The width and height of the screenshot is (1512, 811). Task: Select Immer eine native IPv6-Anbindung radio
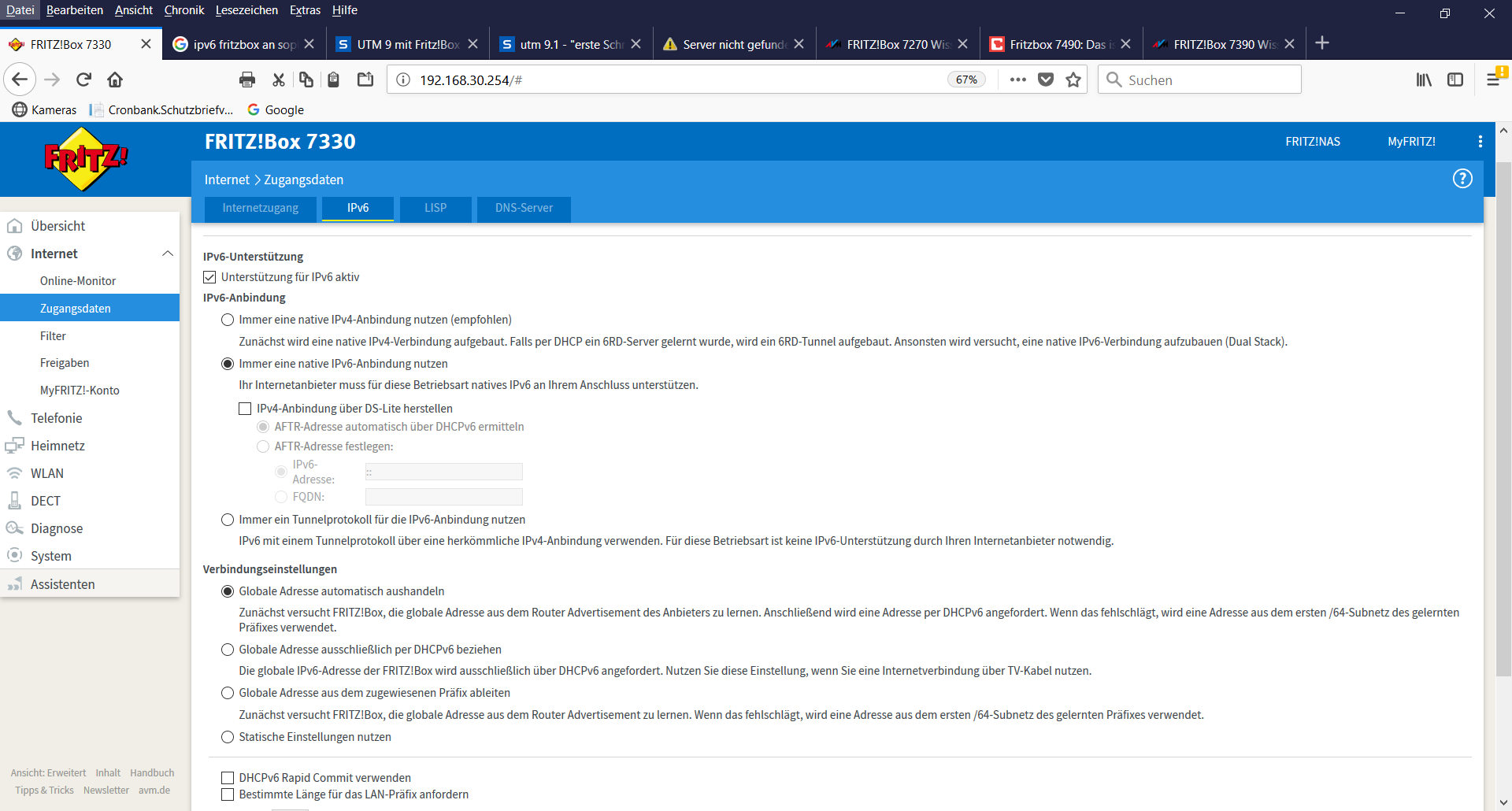(228, 364)
